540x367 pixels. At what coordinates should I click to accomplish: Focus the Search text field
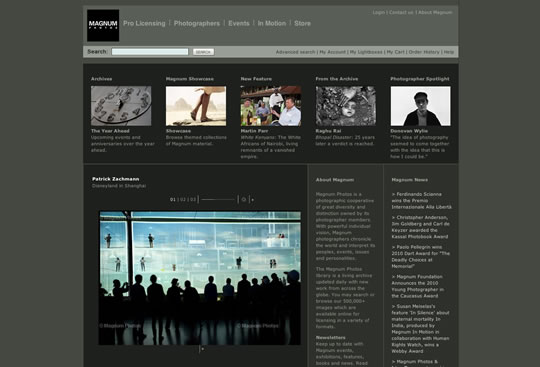150,52
